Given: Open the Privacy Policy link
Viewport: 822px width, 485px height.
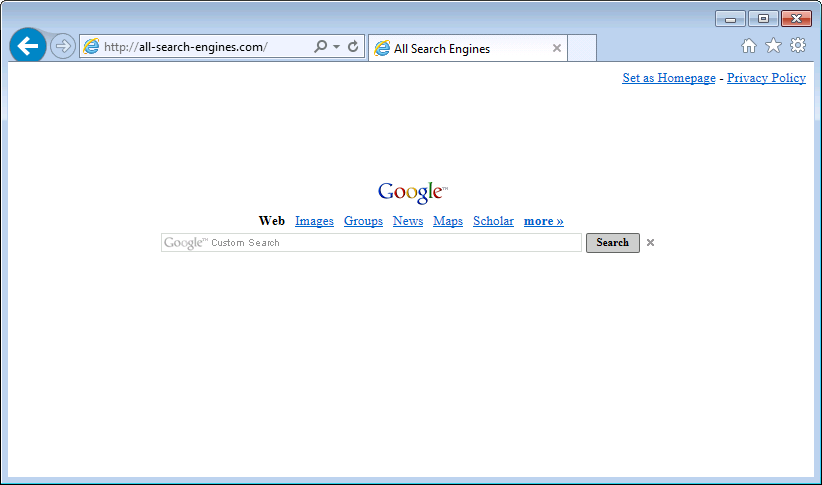Looking at the screenshot, I should (x=766, y=78).
